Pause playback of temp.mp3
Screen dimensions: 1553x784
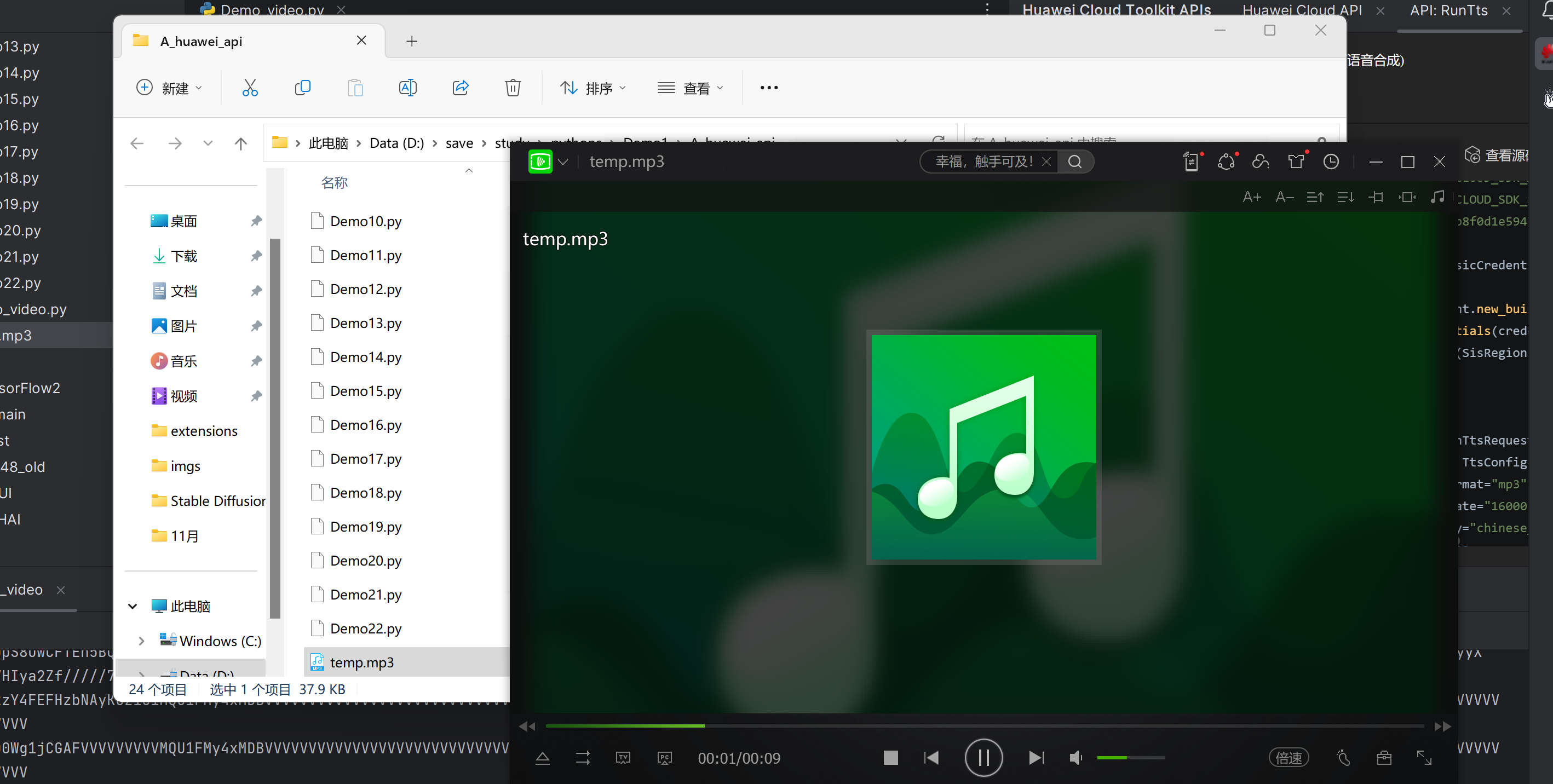(983, 758)
